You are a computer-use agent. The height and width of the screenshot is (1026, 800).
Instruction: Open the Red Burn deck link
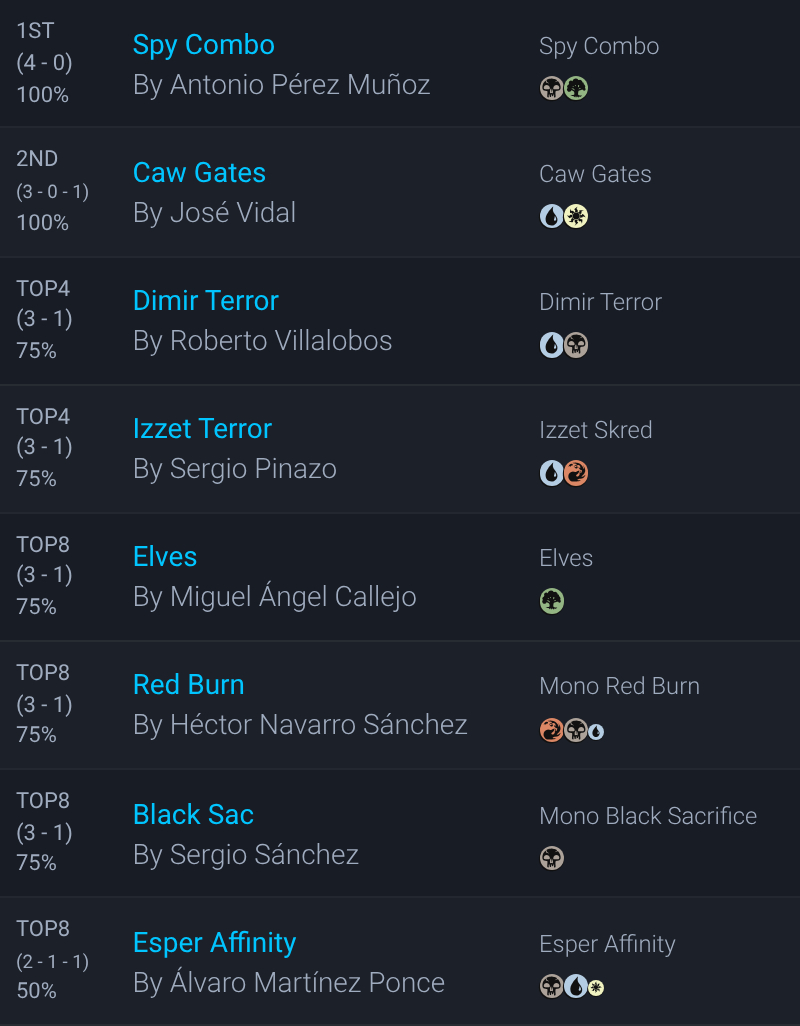click(x=188, y=684)
